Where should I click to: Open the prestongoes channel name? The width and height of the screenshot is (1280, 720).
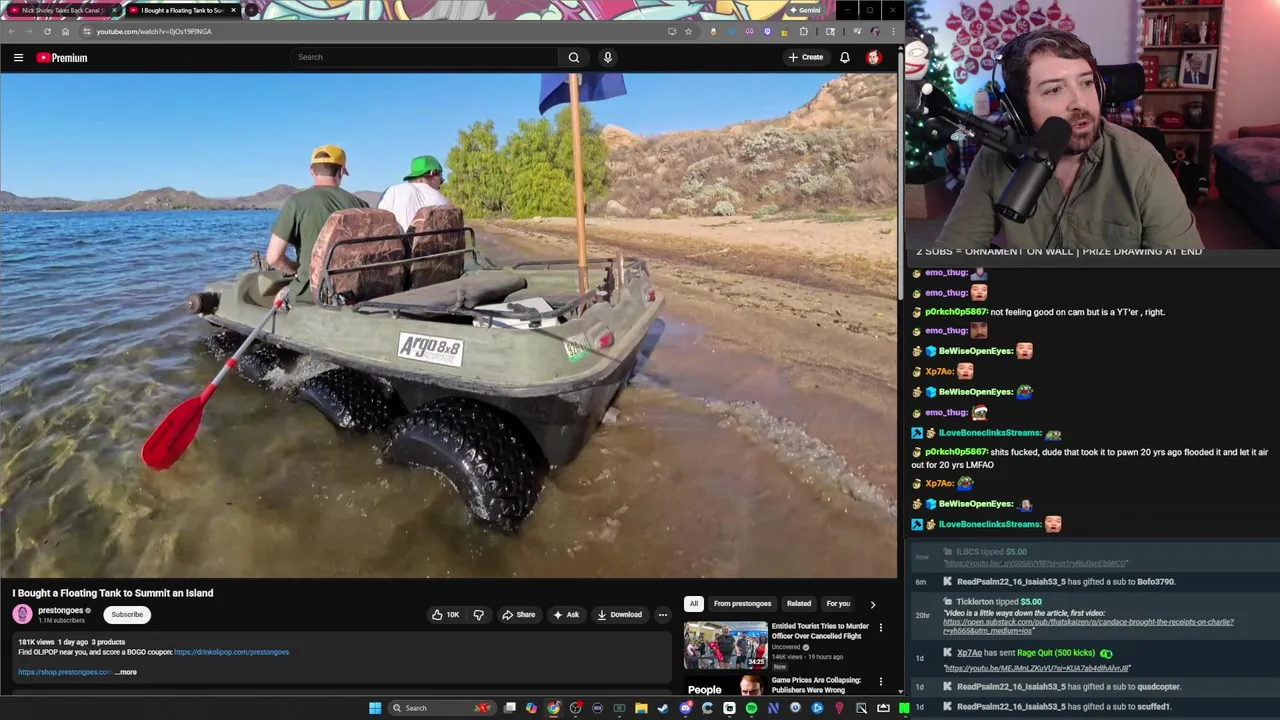pyautogui.click(x=60, y=610)
